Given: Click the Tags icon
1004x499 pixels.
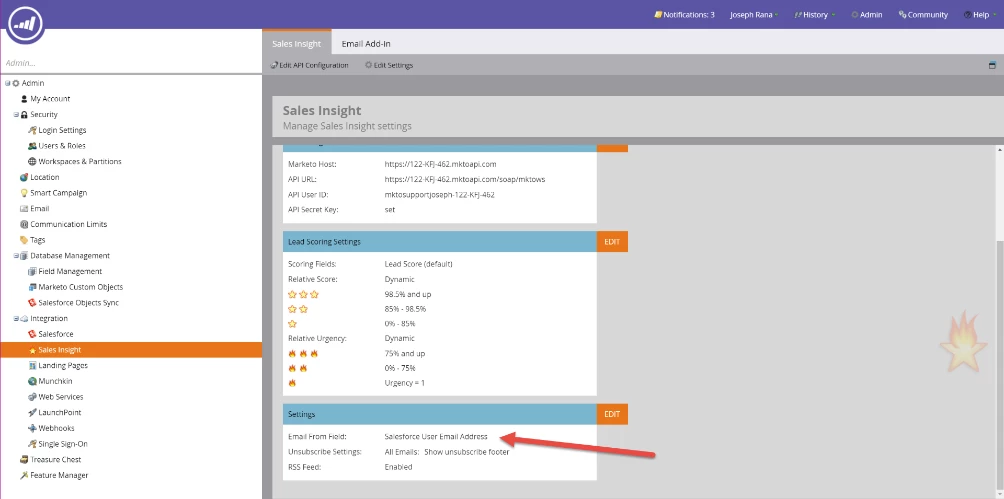Looking at the screenshot, I should [24, 240].
